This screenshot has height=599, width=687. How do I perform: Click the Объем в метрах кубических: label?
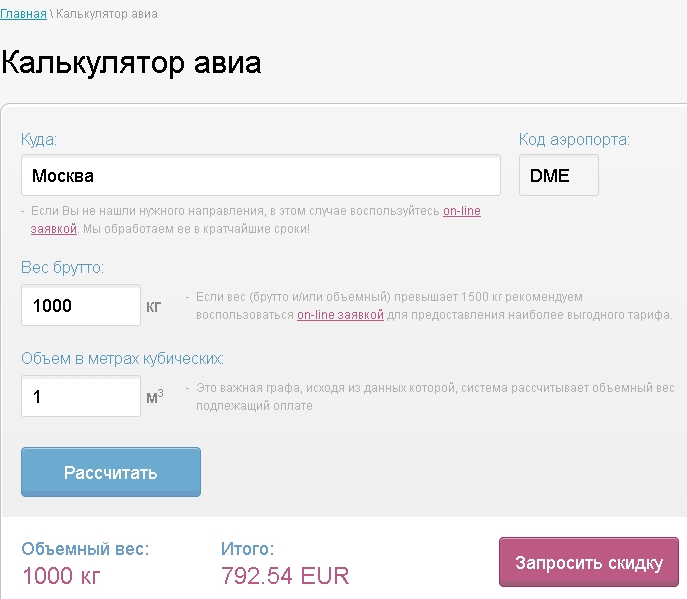point(122,358)
